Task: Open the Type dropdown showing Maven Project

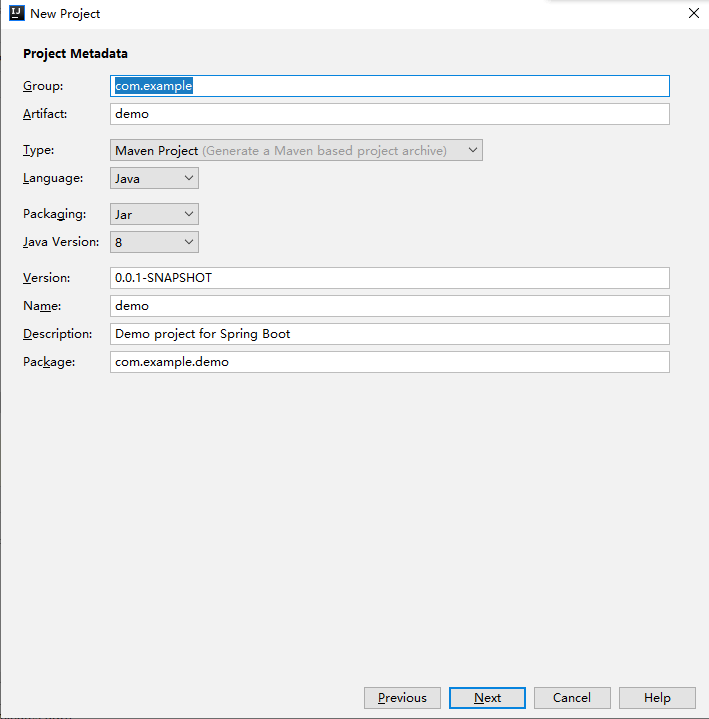Action: click(x=297, y=150)
